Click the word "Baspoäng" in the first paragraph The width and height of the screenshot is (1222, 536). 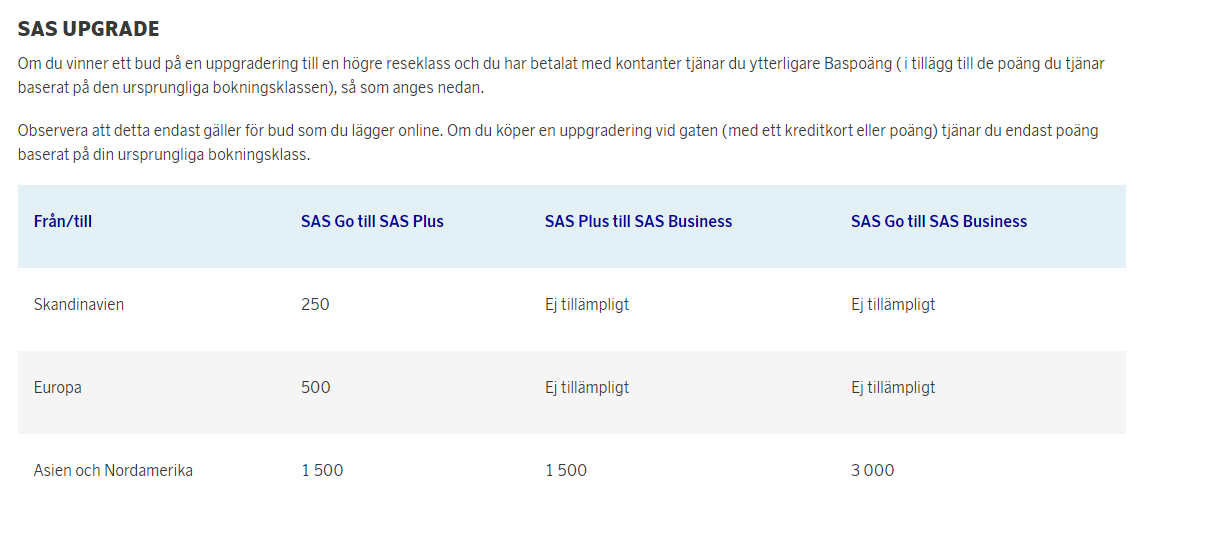(x=859, y=64)
